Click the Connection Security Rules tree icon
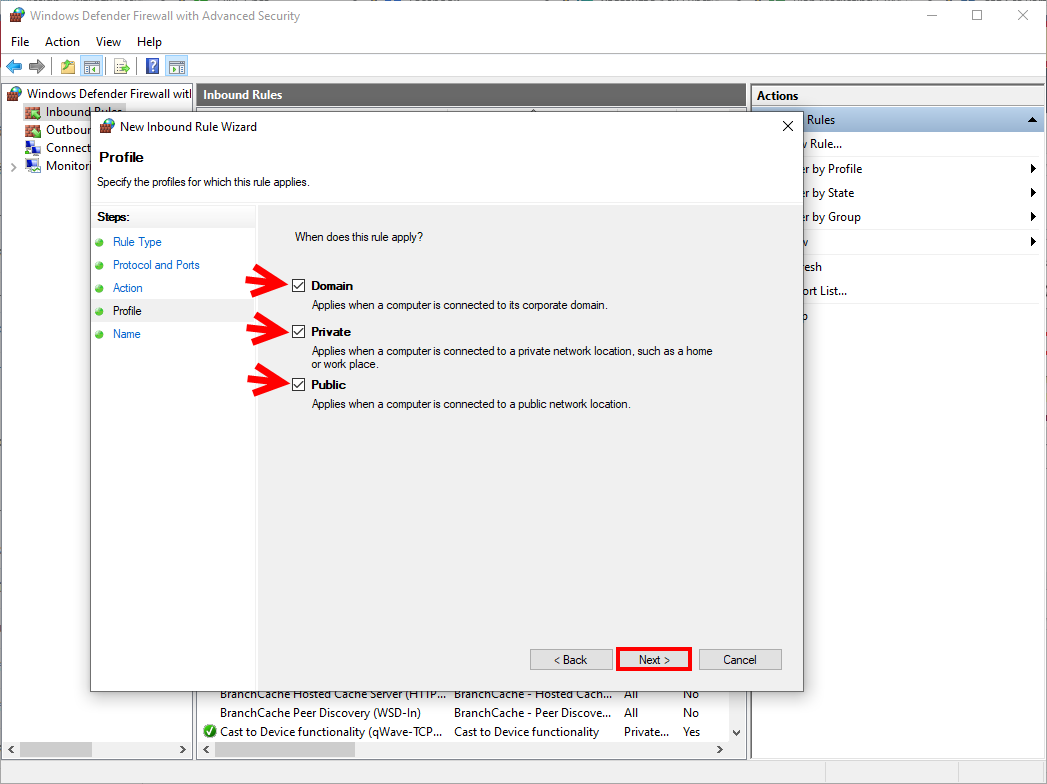 tap(33, 148)
